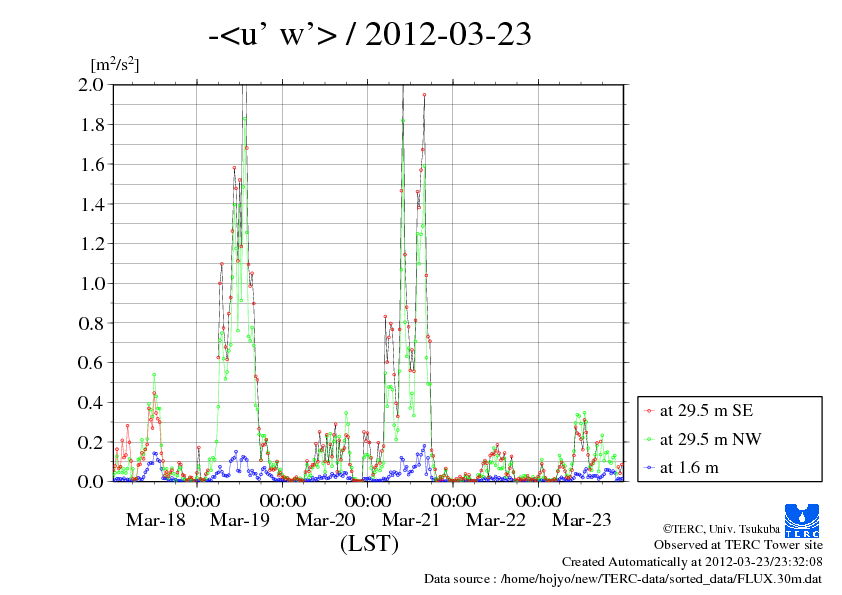Viewport: 842px width, 595px height.
Task: Click the red peak point near 1.95 on Mar-21
Action: pyautogui.click(x=424, y=95)
